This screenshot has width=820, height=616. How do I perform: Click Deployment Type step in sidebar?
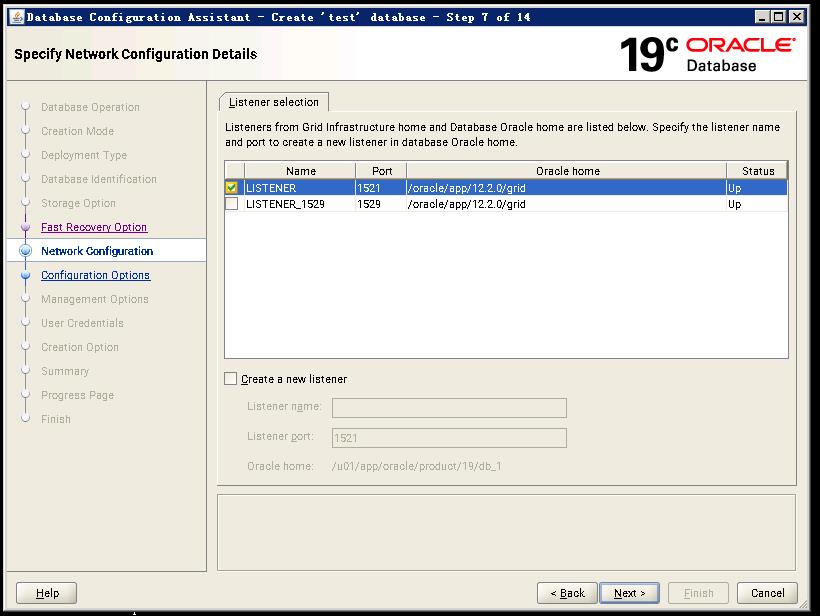[84, 155]
